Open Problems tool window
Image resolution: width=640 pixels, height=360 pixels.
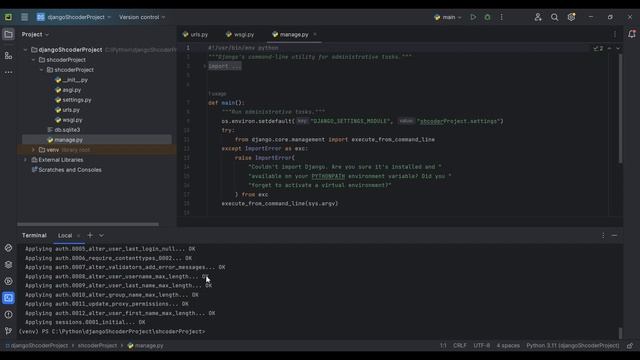(x=8, y=315)
